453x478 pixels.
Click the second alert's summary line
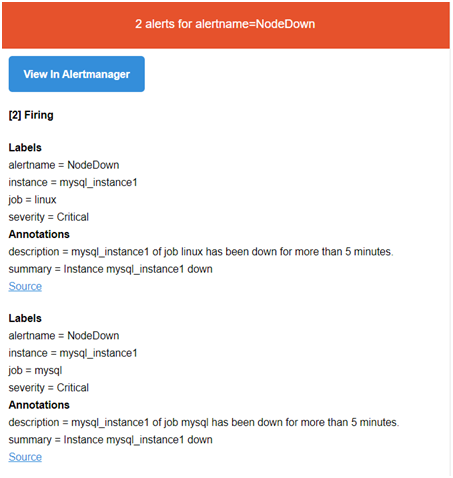coord(110,440)
